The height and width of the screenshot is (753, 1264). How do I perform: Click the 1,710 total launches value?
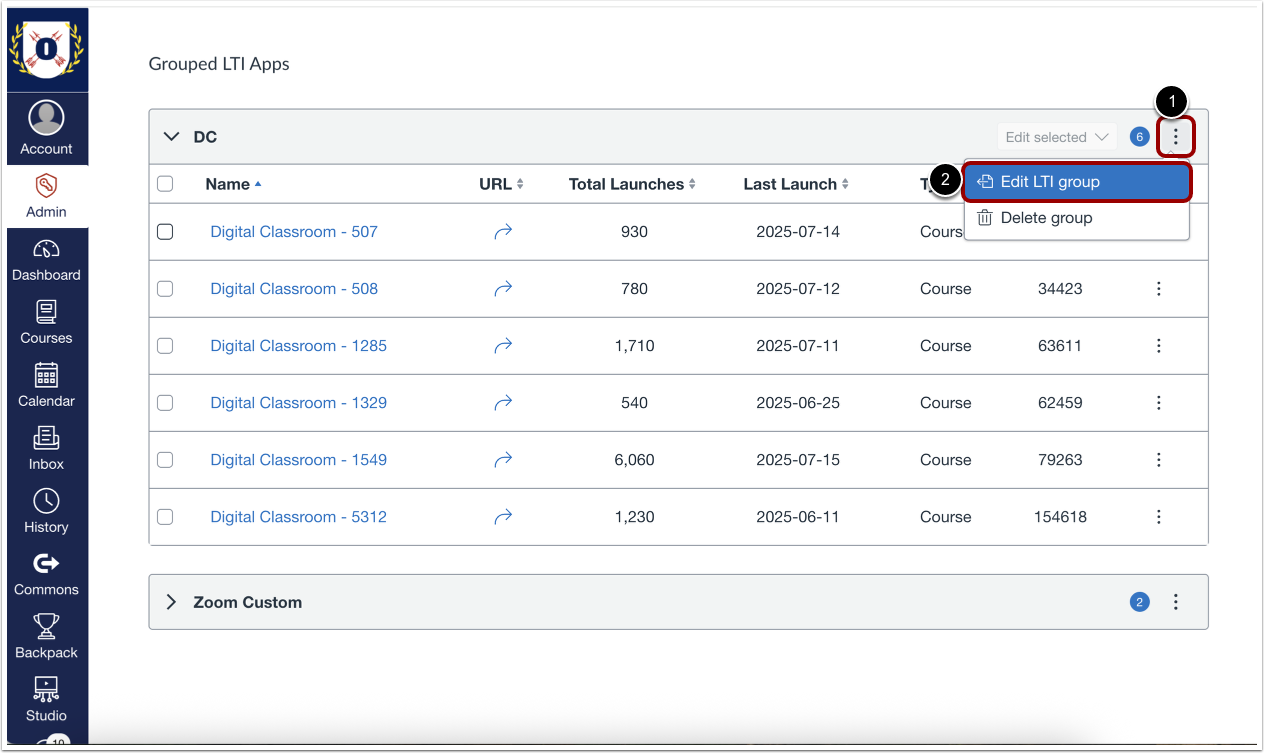(x=634, y=346)
